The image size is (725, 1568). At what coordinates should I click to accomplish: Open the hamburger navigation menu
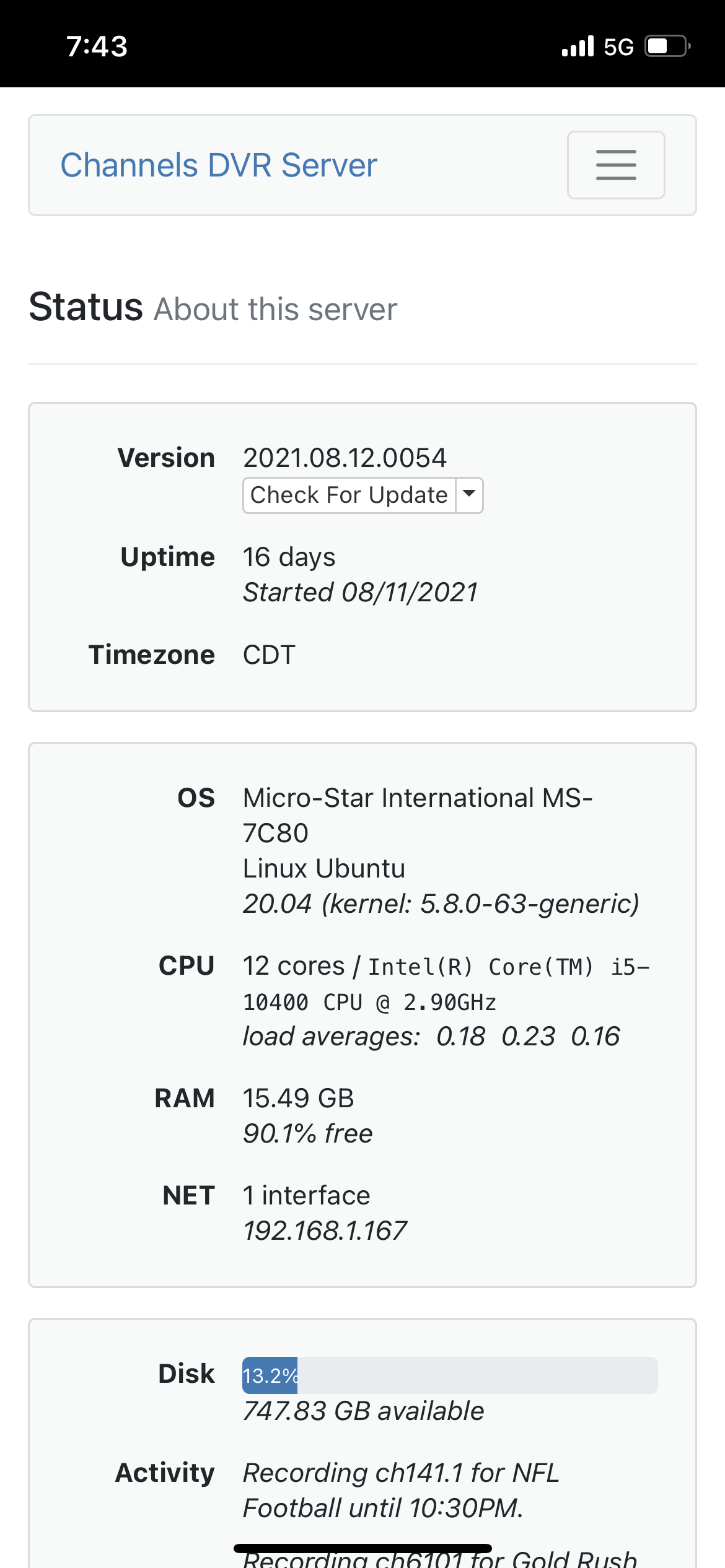pyautogui.click(x=616, y=165)
